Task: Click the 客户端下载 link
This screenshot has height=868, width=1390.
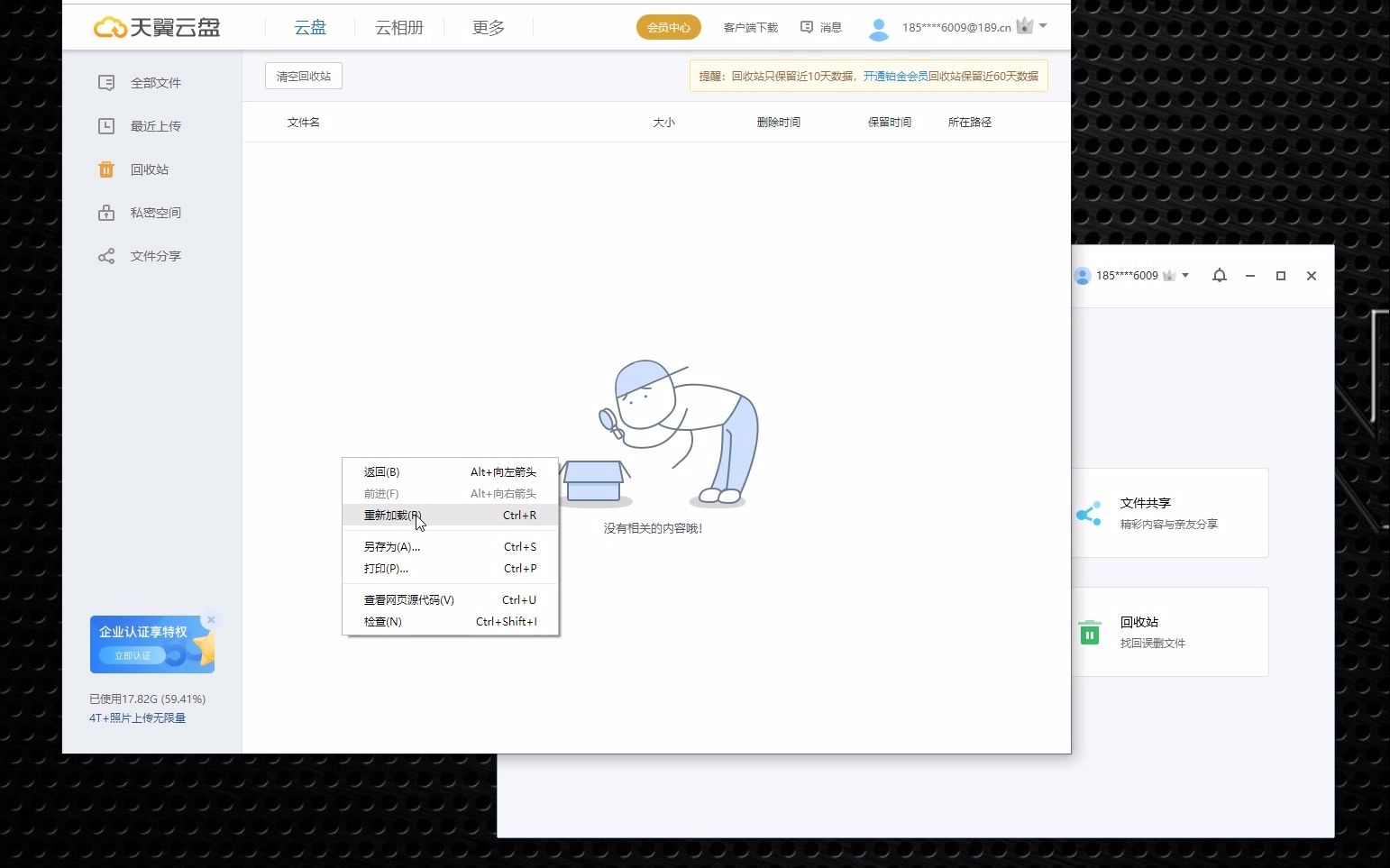Action: coord(751,27)
